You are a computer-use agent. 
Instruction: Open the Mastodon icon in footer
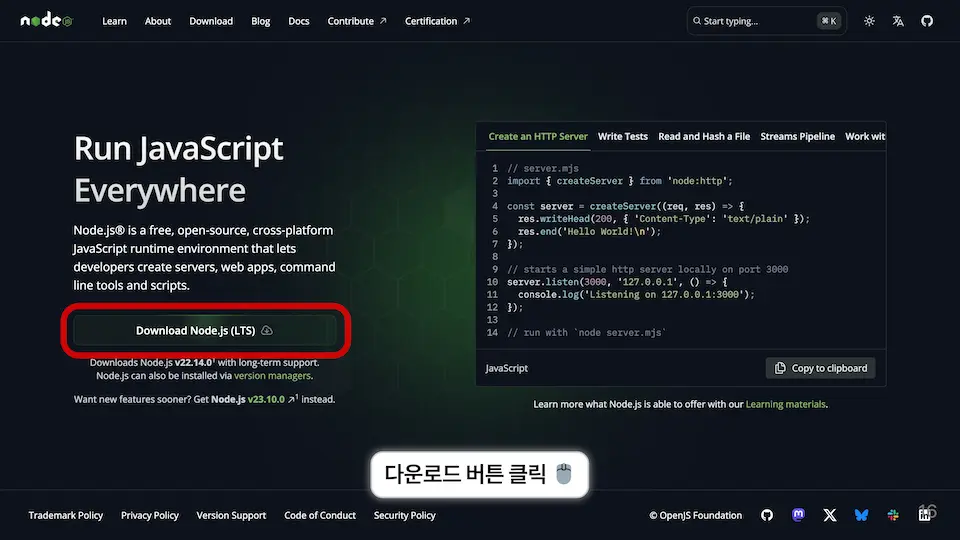pos(798,515)
